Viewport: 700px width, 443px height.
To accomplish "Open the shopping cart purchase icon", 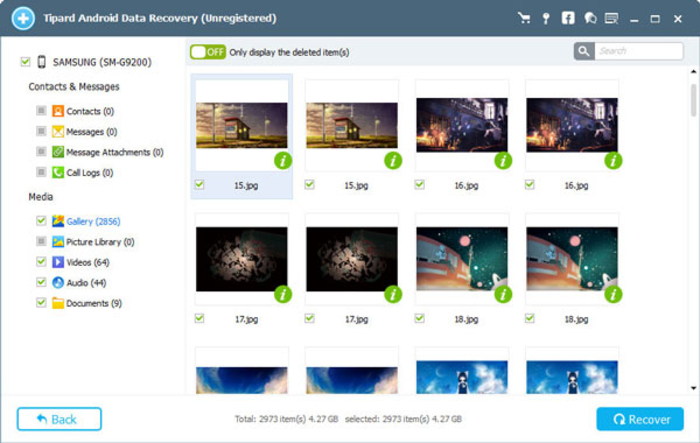I will coord(524,18).
